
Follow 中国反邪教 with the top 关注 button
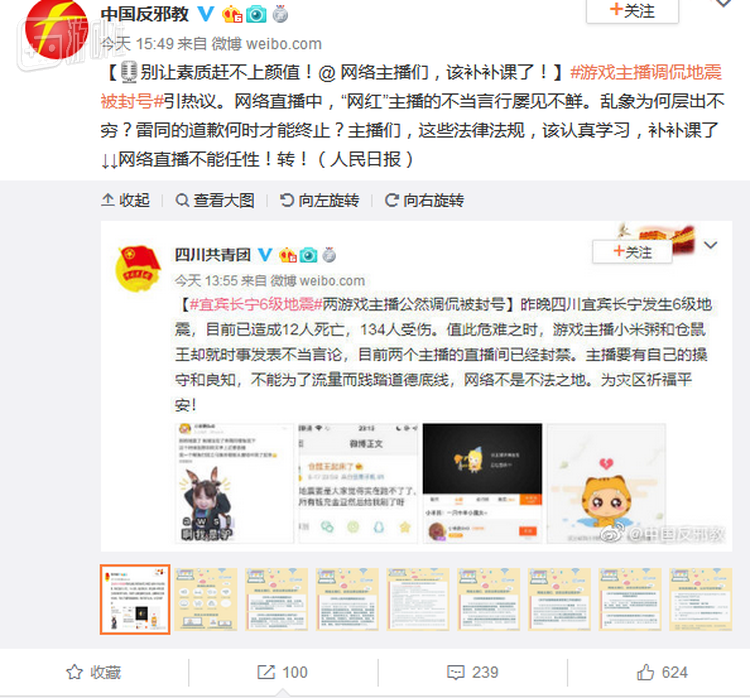click(x=632, y=11)
